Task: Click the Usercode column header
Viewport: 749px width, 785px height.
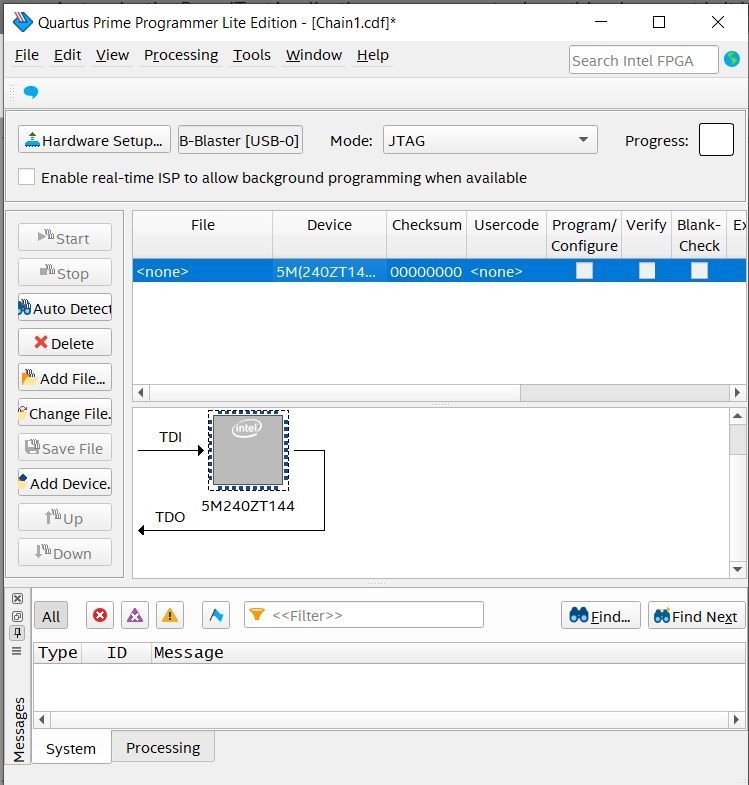Action: pos(506,235)
